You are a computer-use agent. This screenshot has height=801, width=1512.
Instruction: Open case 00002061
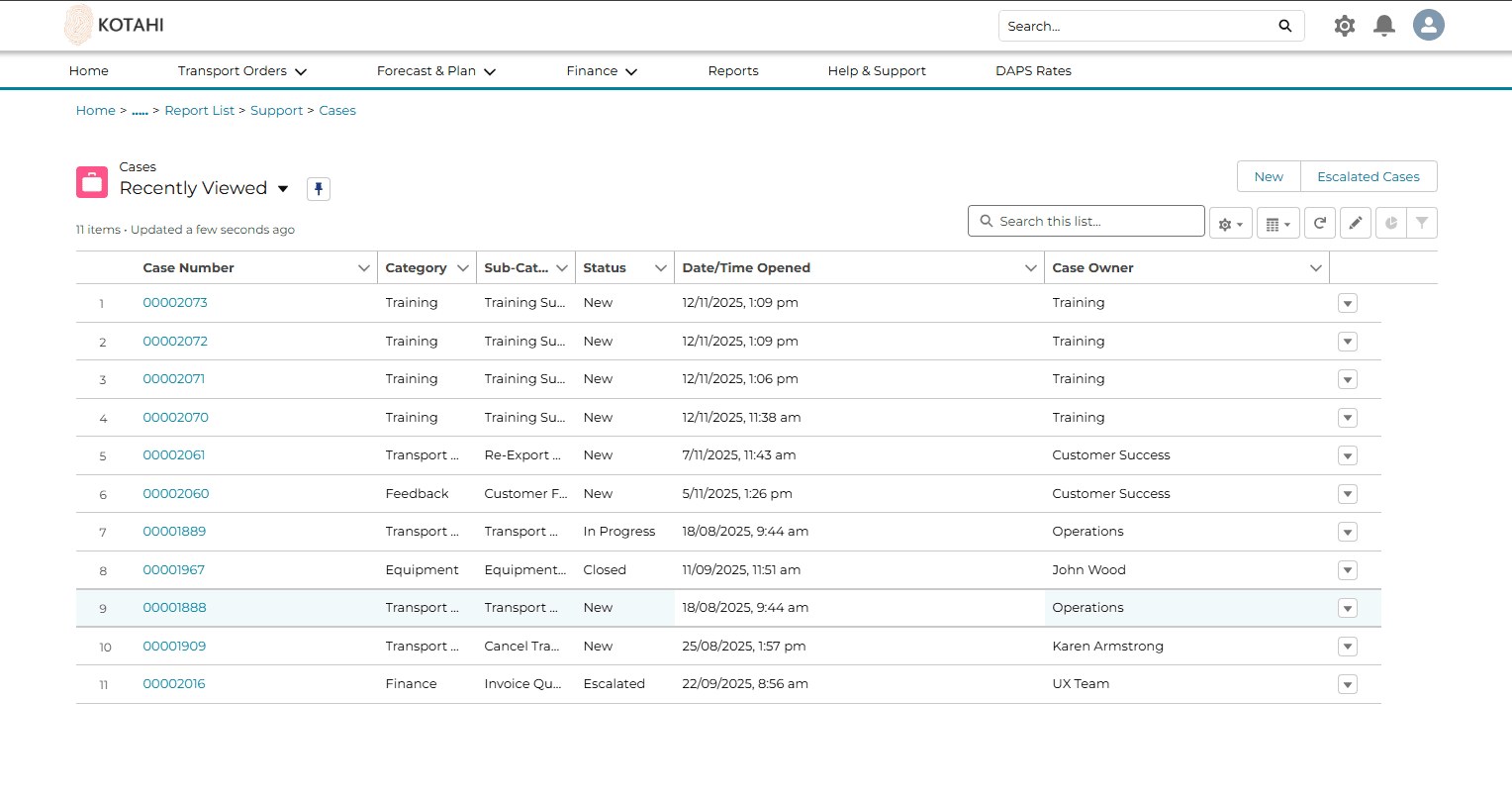174,455
